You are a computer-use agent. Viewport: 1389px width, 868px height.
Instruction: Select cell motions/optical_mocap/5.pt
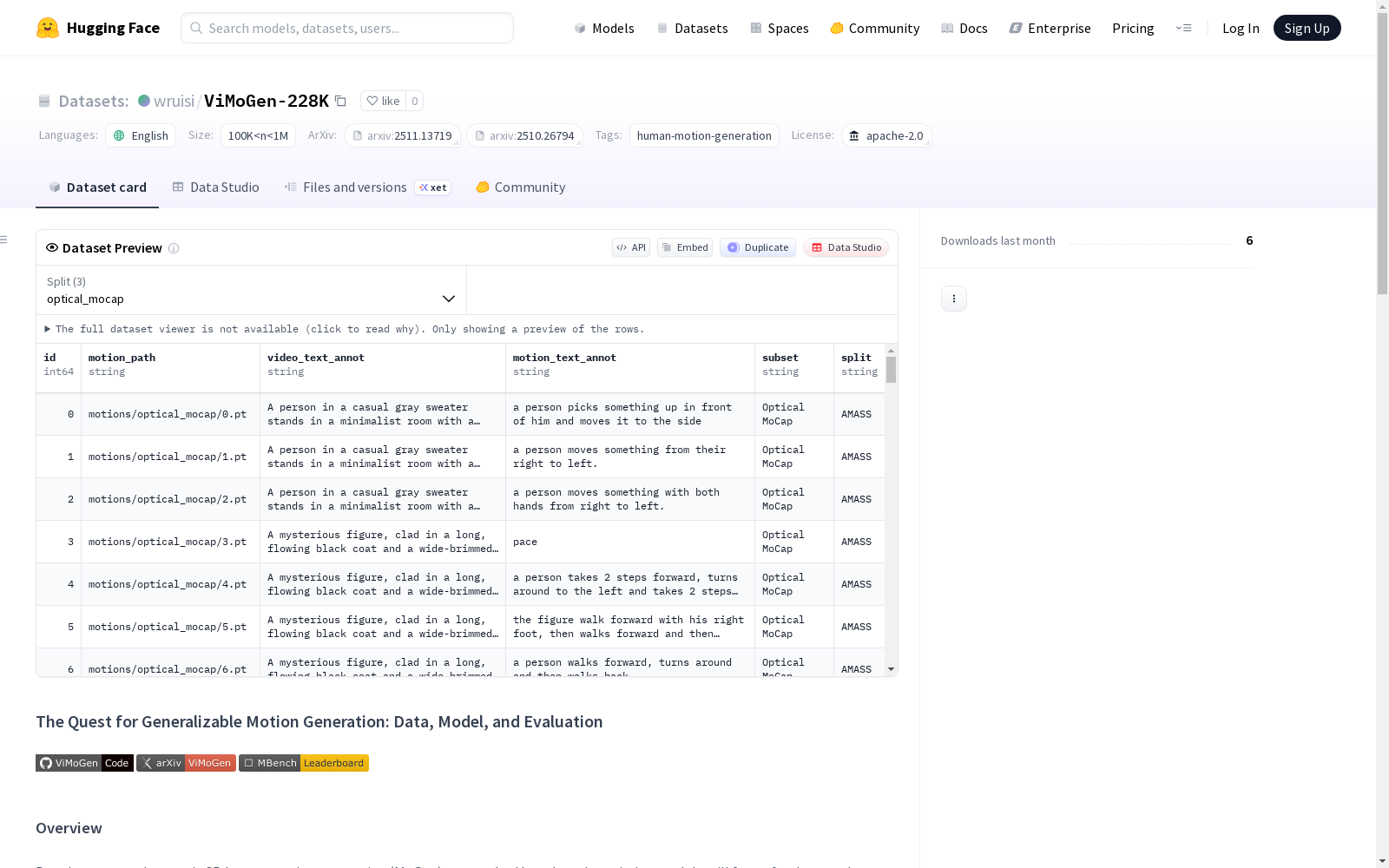point(170,627)
